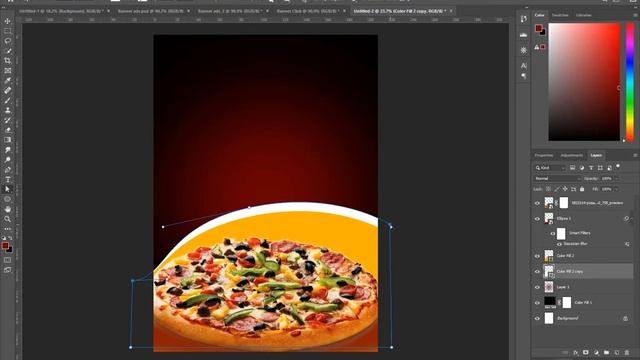Select the Ellipse shape tool
This screenshot has width=640, height=360.
pos(7,199)
